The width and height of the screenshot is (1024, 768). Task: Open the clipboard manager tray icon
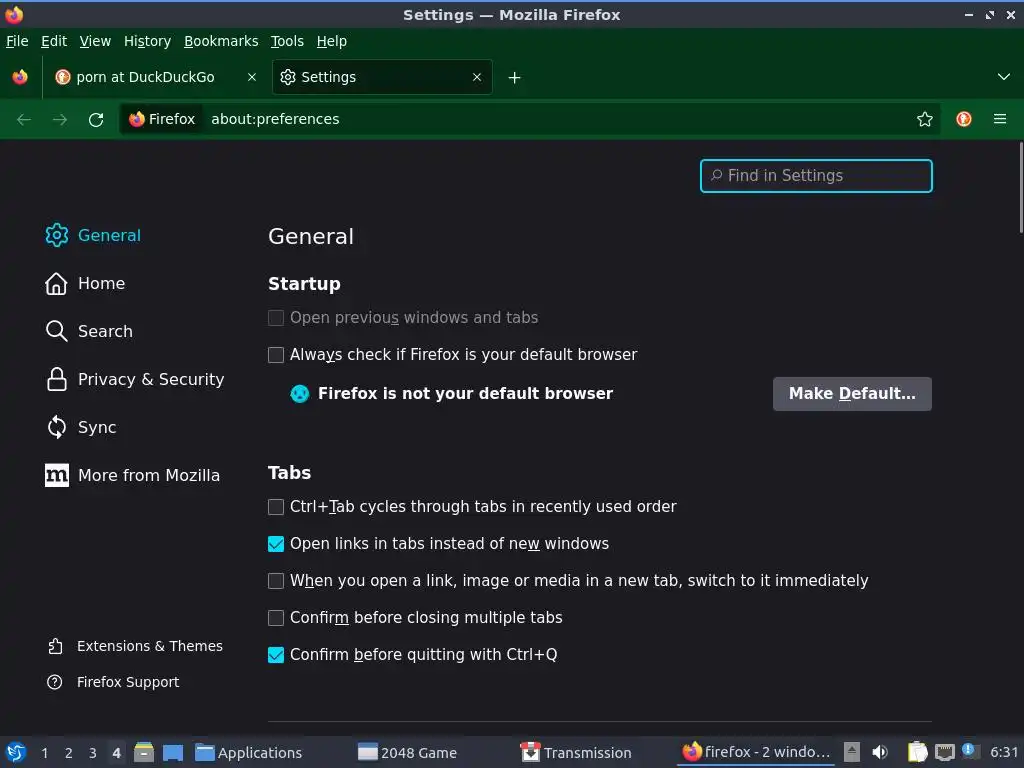[x=918, y=752]
